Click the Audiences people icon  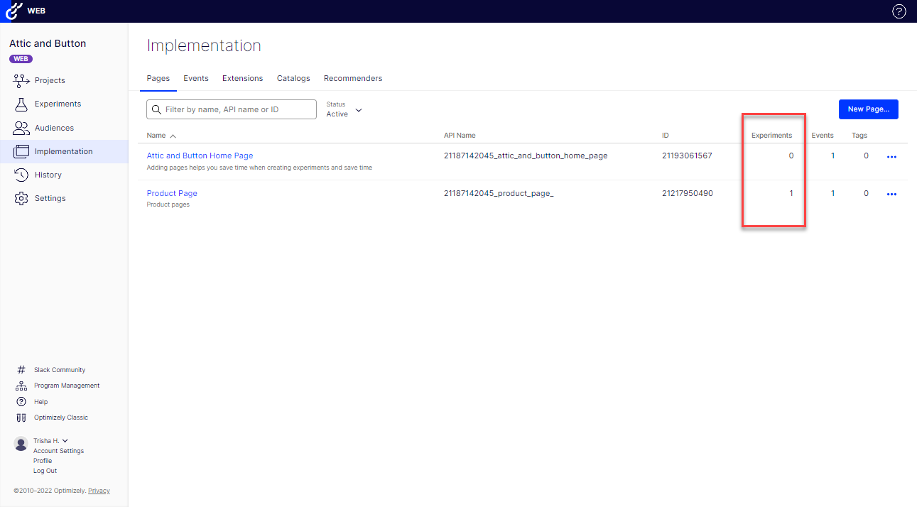[x=21, y=128]
